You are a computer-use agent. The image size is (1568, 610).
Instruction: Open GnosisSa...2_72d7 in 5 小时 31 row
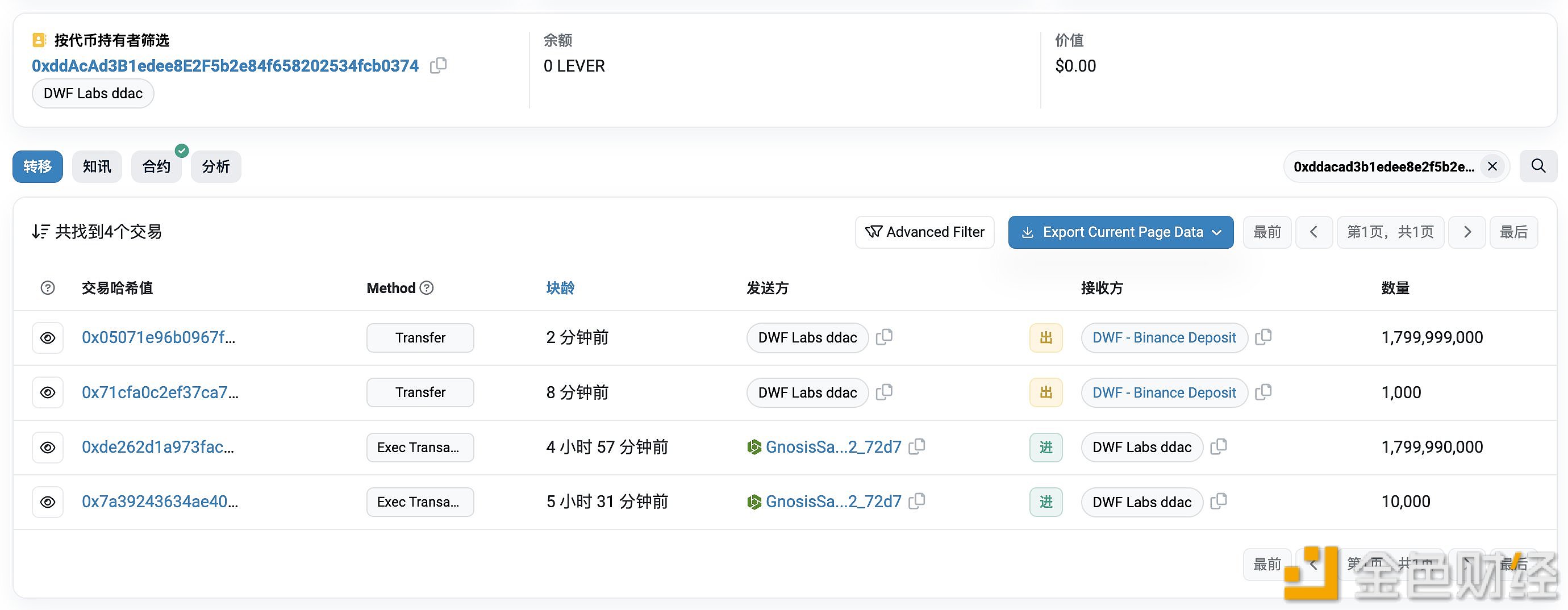tap(833, 502)
